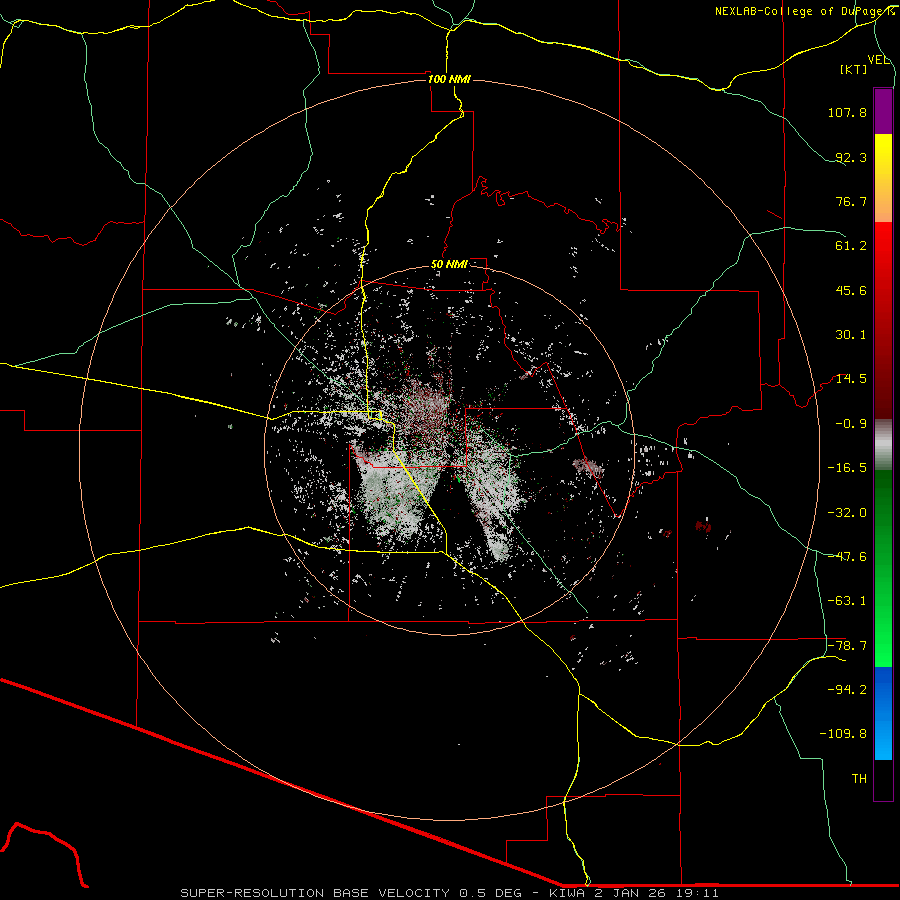This screenshot has height=900, width=900.
Task: Select the 30.1 velocity scale value
Action: click(x=851, y=335)
